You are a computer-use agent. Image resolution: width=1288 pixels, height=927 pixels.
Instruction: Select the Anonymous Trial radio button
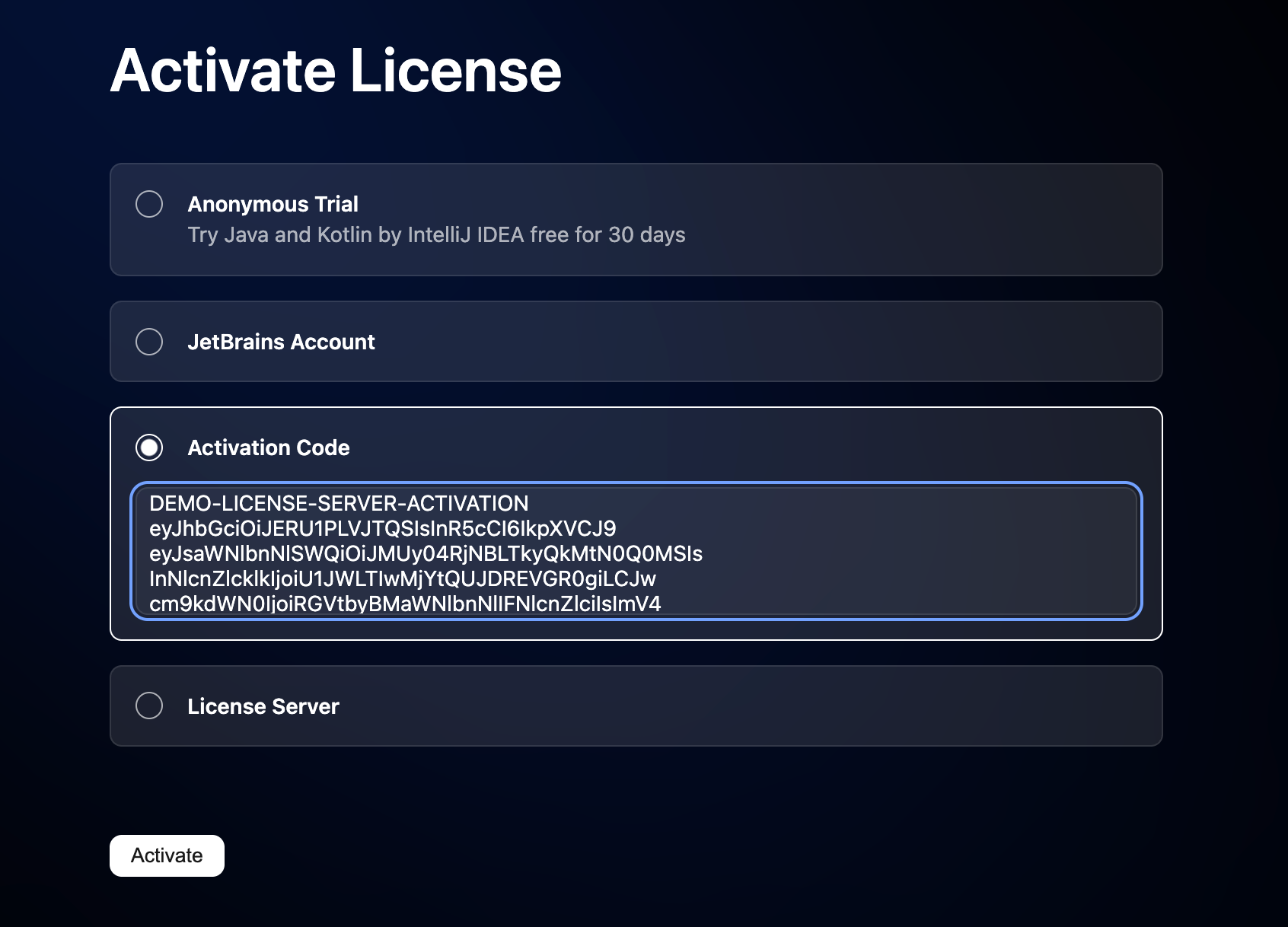149,204
